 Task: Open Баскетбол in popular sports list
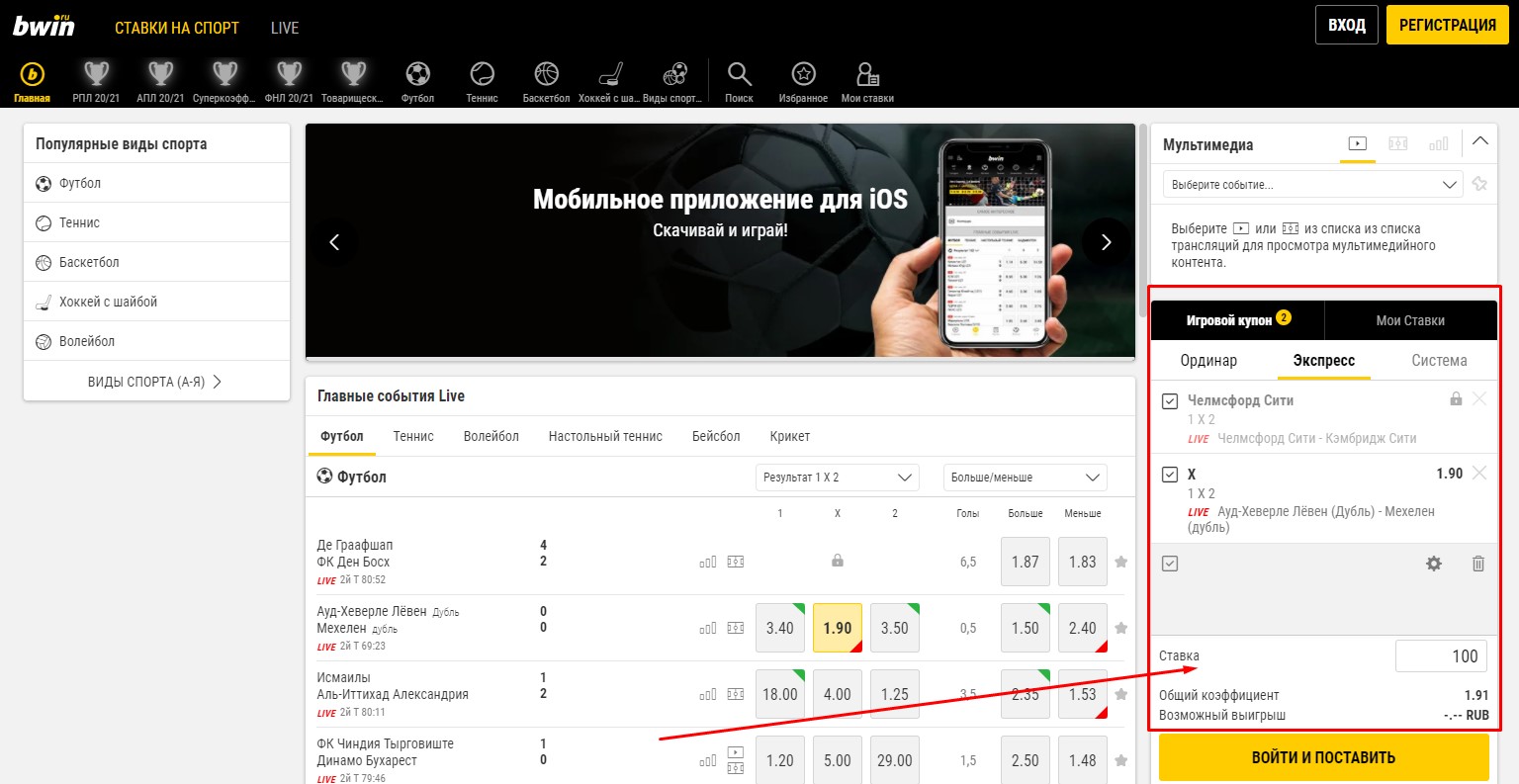coord(156,262)
